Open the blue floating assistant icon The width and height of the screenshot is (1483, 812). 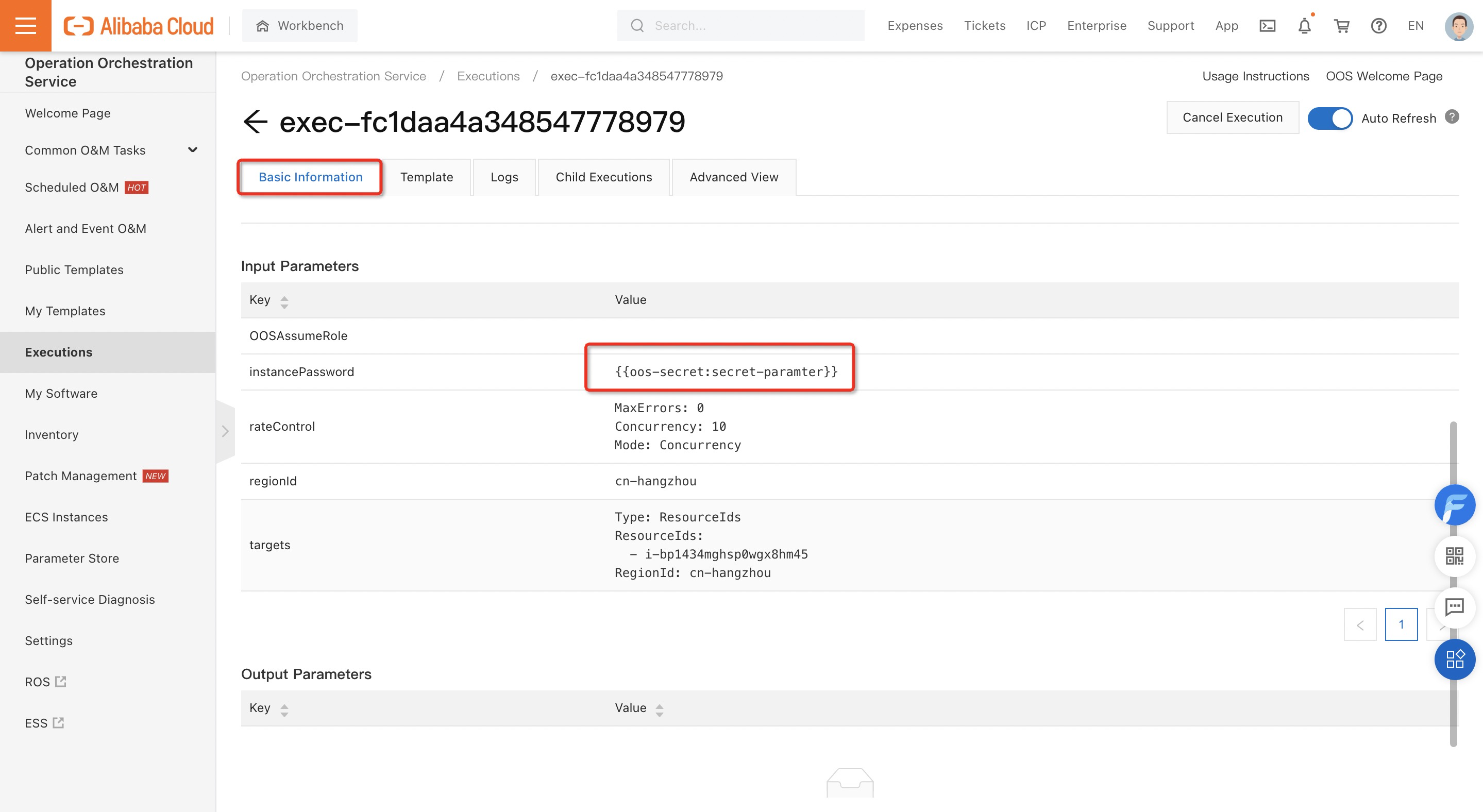(1454, 505)
